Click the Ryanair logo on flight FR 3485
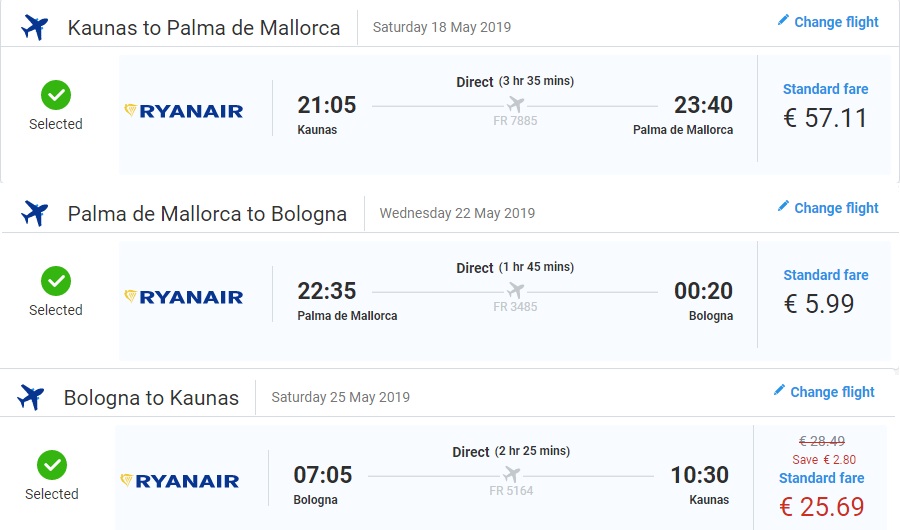The width and height of the screenshot is (900, 530). (184, 297)
